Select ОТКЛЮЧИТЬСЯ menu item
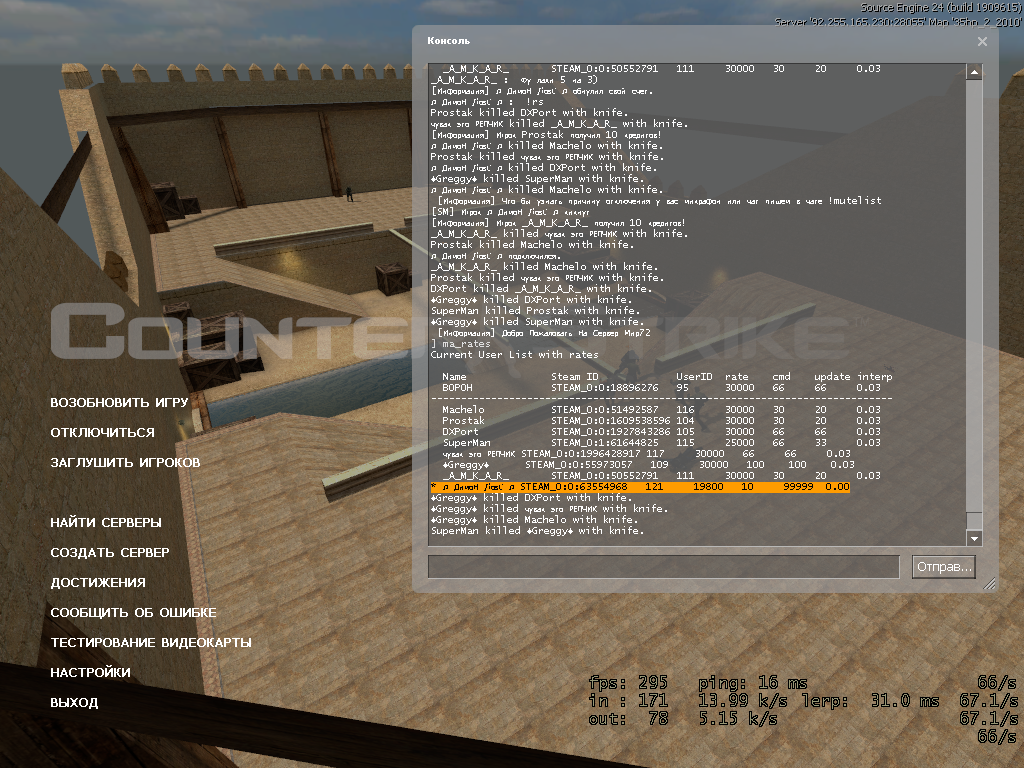This screenshot has width=1024, height=768. pyautogui.click(x=103, y=432)
